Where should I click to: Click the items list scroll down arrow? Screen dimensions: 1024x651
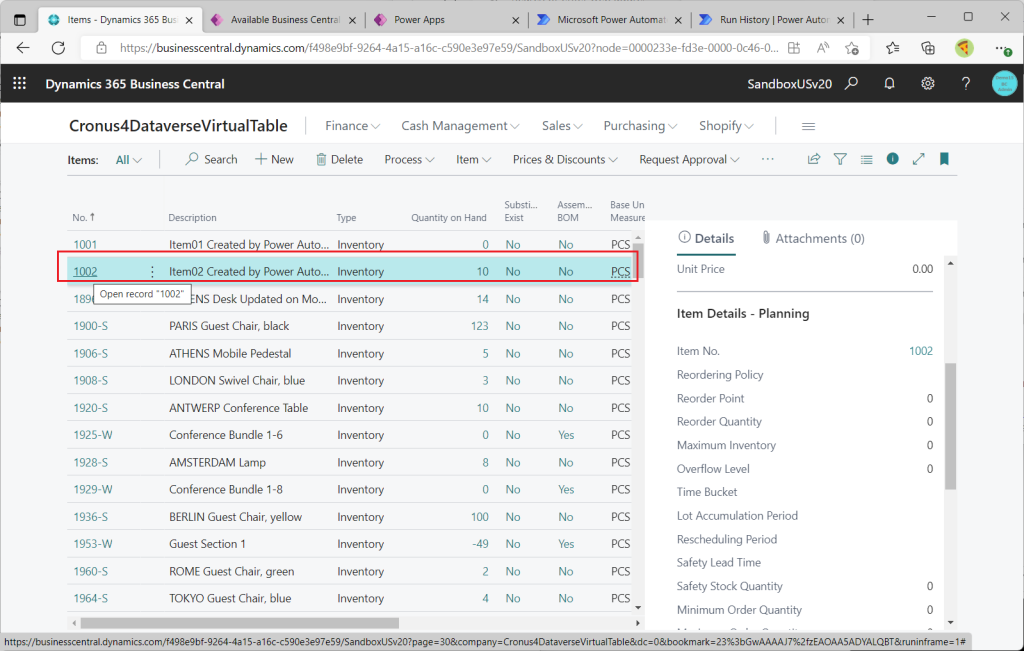638,607
